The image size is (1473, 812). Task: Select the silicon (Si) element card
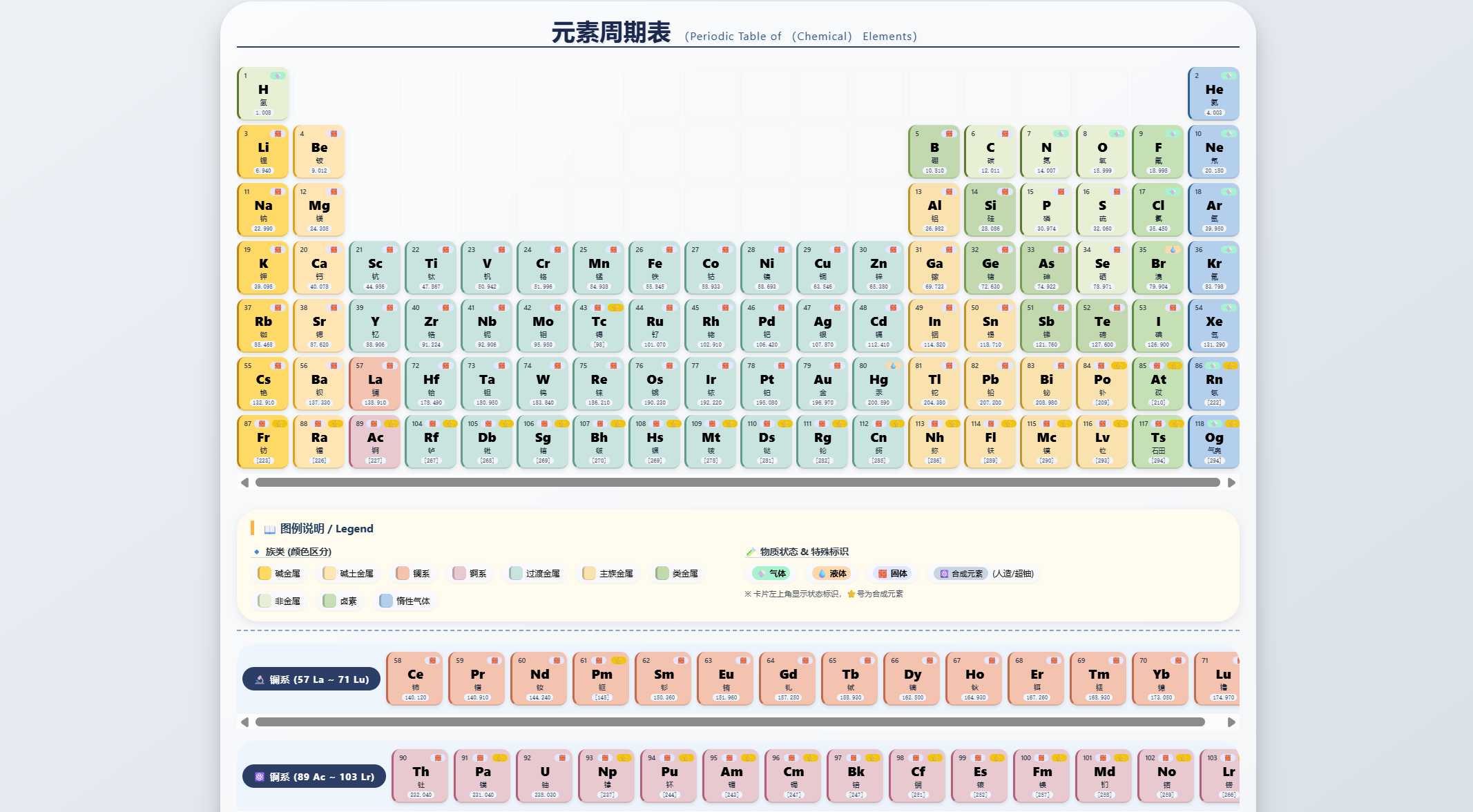tap(990, 210)
